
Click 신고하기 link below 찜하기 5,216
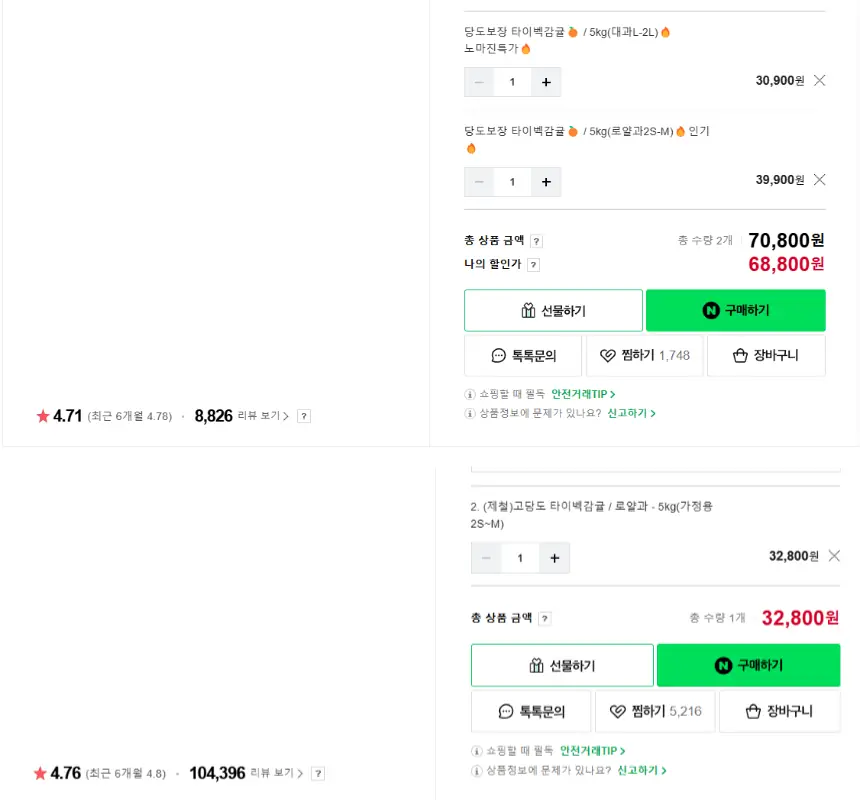641,771
